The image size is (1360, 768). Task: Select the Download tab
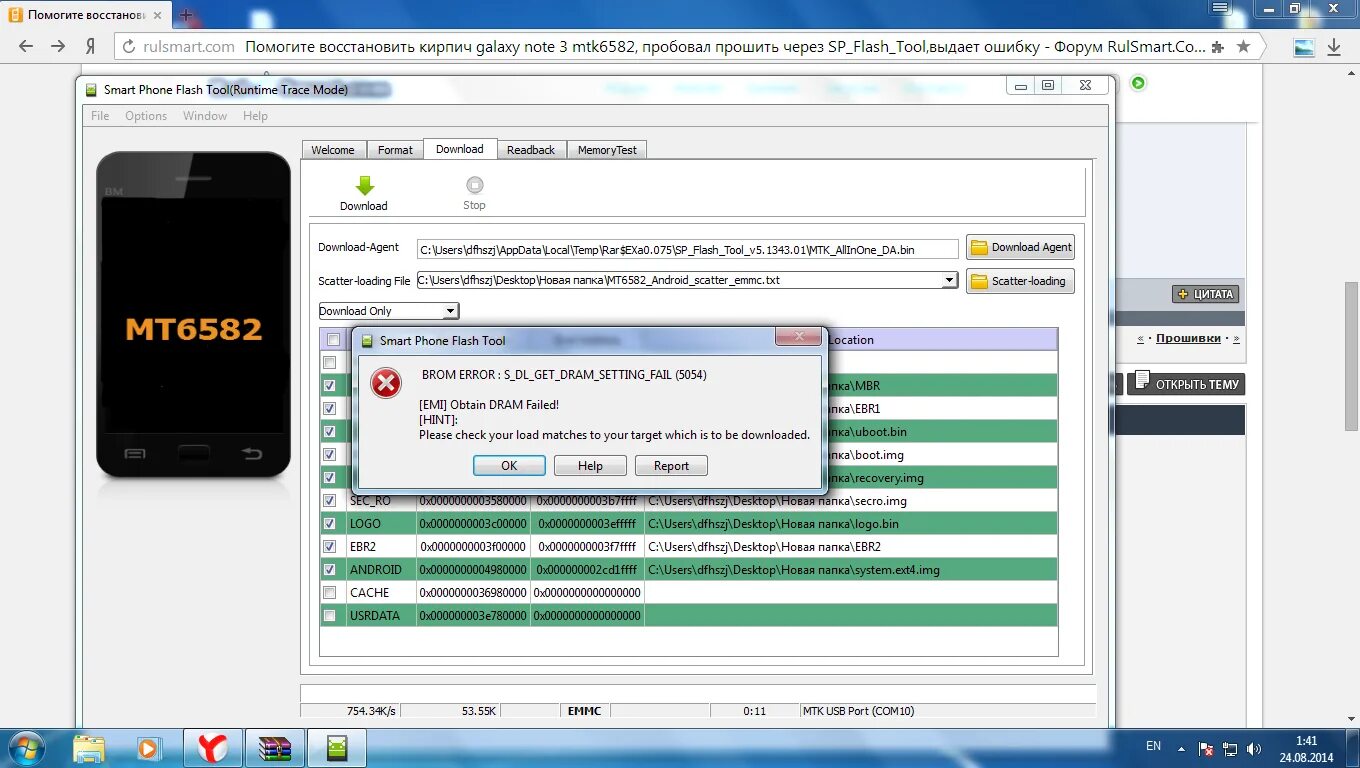click(x=460, y=149)
